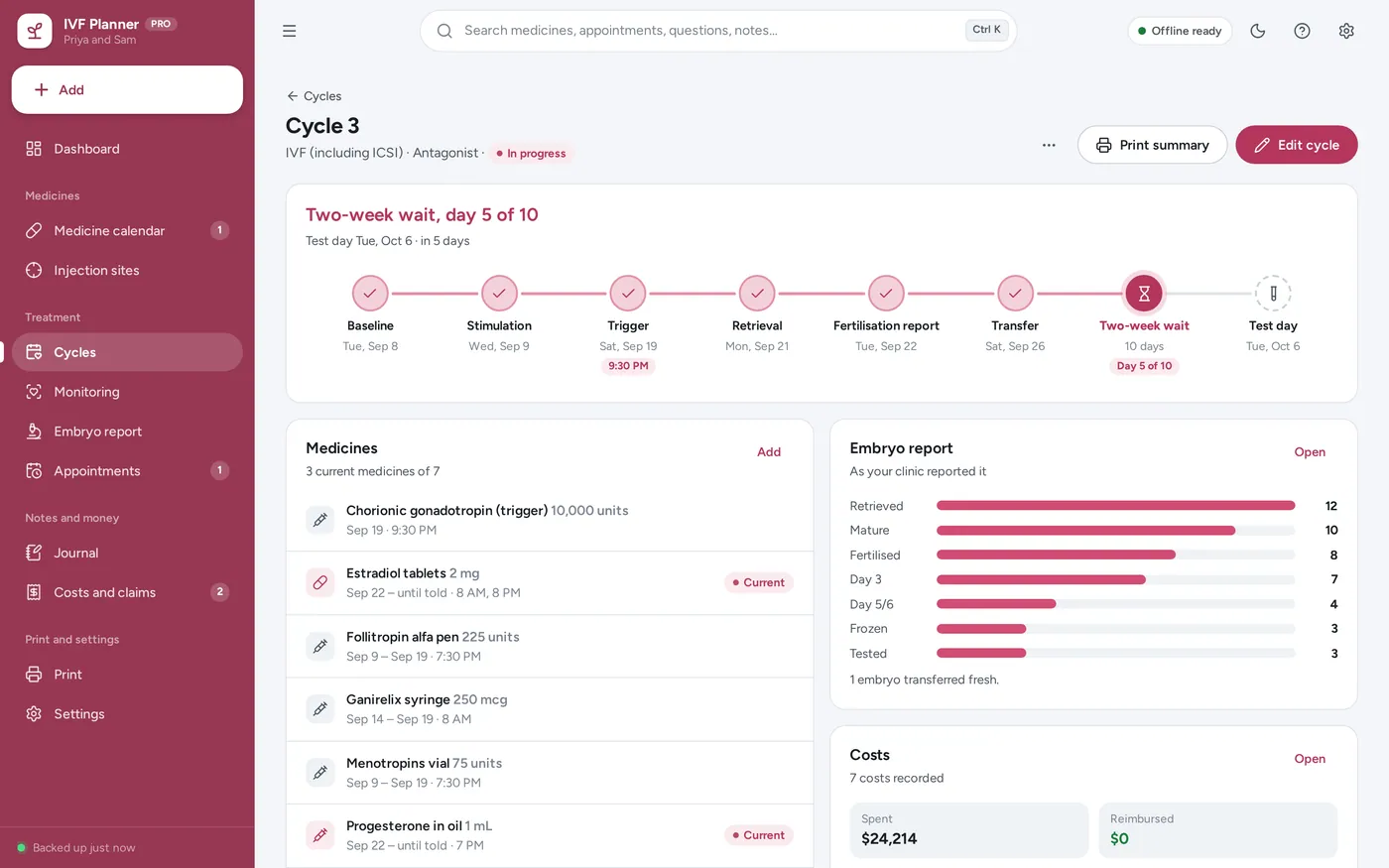This screenshot has height=868, width=1389.
Task: Click Add link in Medicines card
Action: coord(769,451)
